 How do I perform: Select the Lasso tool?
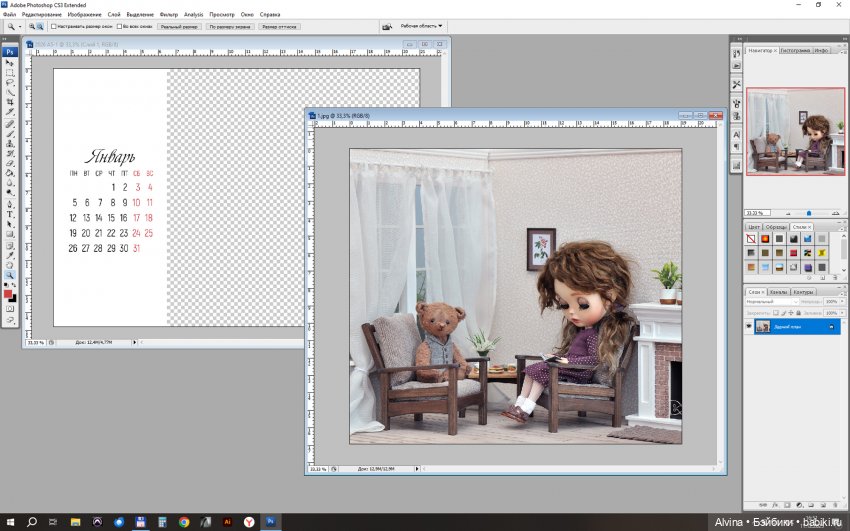(x=10, y=82)
